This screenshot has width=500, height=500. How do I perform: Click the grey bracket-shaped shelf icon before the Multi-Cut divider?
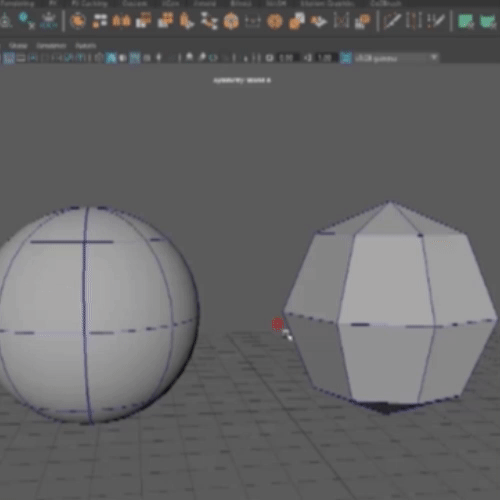point(341,21)
